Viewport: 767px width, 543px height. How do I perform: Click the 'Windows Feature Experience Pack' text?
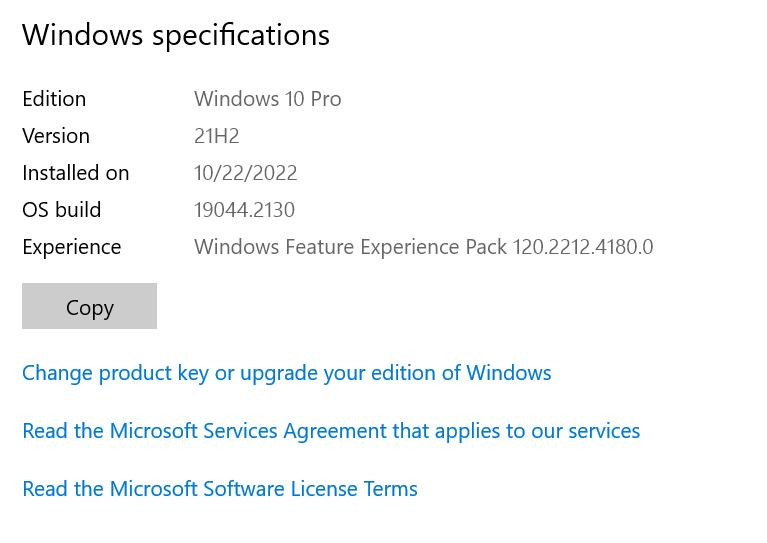coord(350,247)
